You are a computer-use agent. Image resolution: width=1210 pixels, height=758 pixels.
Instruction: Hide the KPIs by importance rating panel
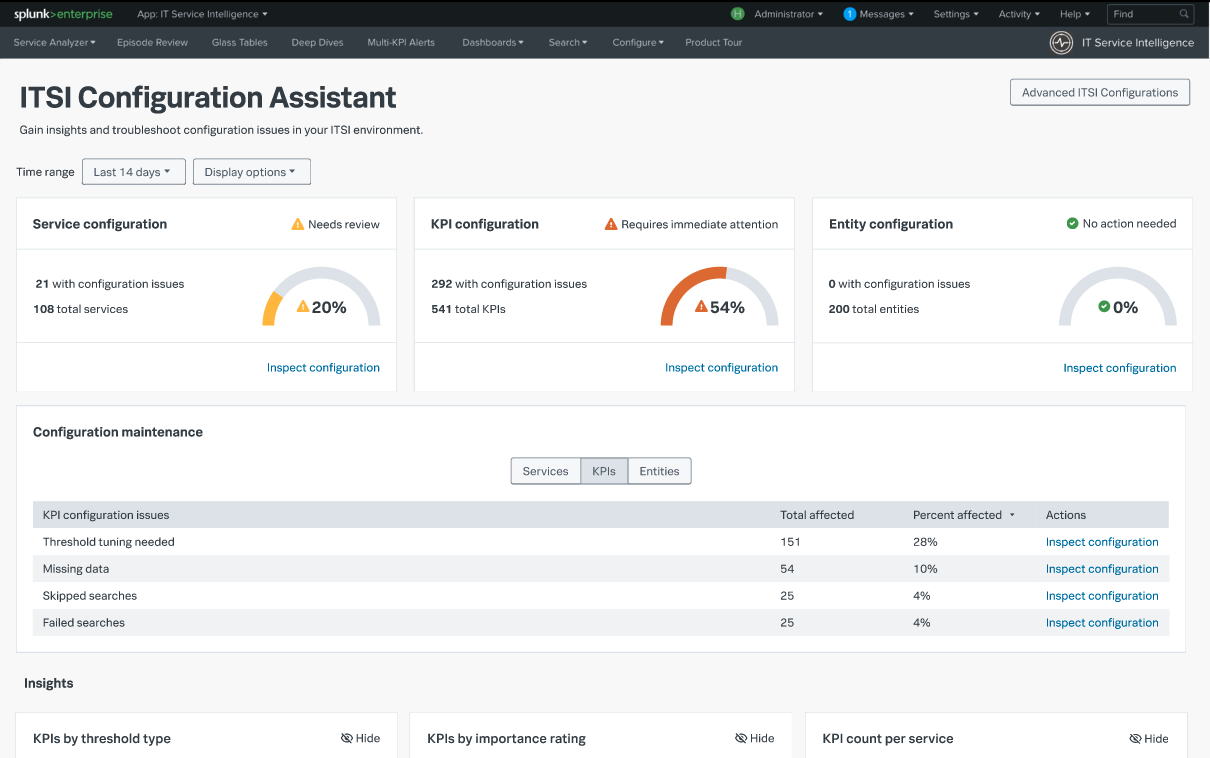click(x=754, y=738)
